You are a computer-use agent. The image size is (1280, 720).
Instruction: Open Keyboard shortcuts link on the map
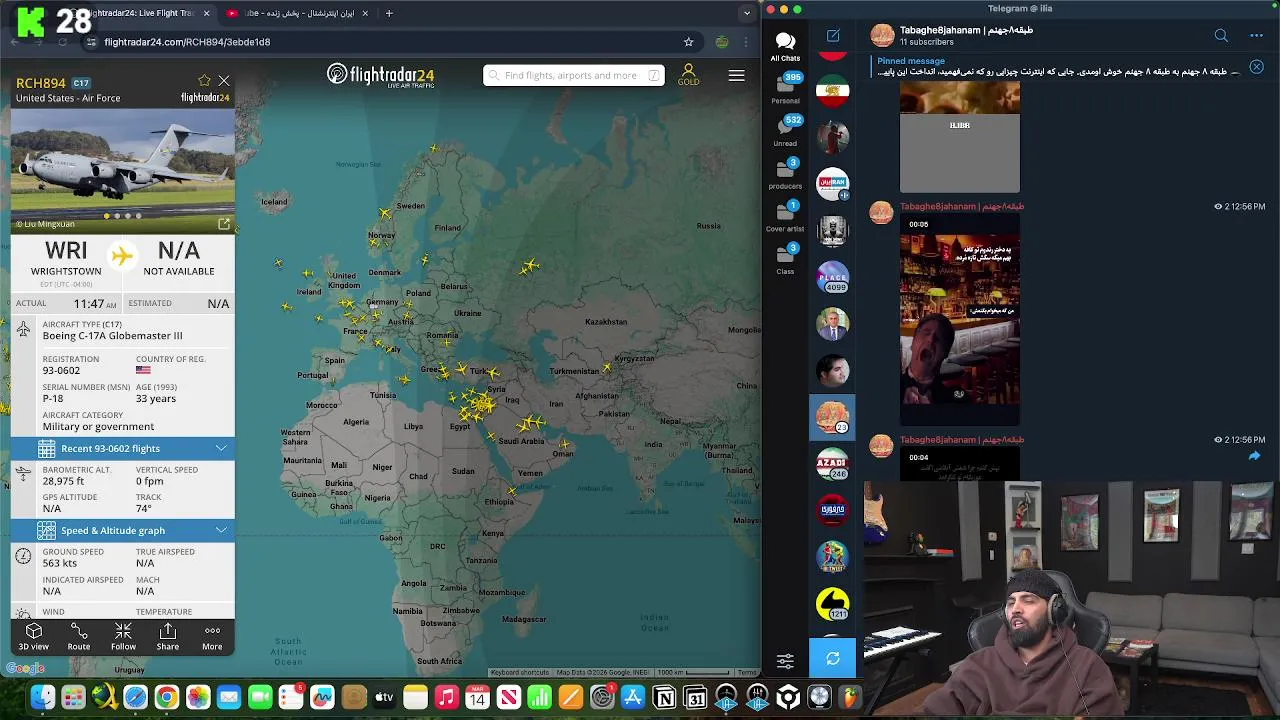(520, 672)
